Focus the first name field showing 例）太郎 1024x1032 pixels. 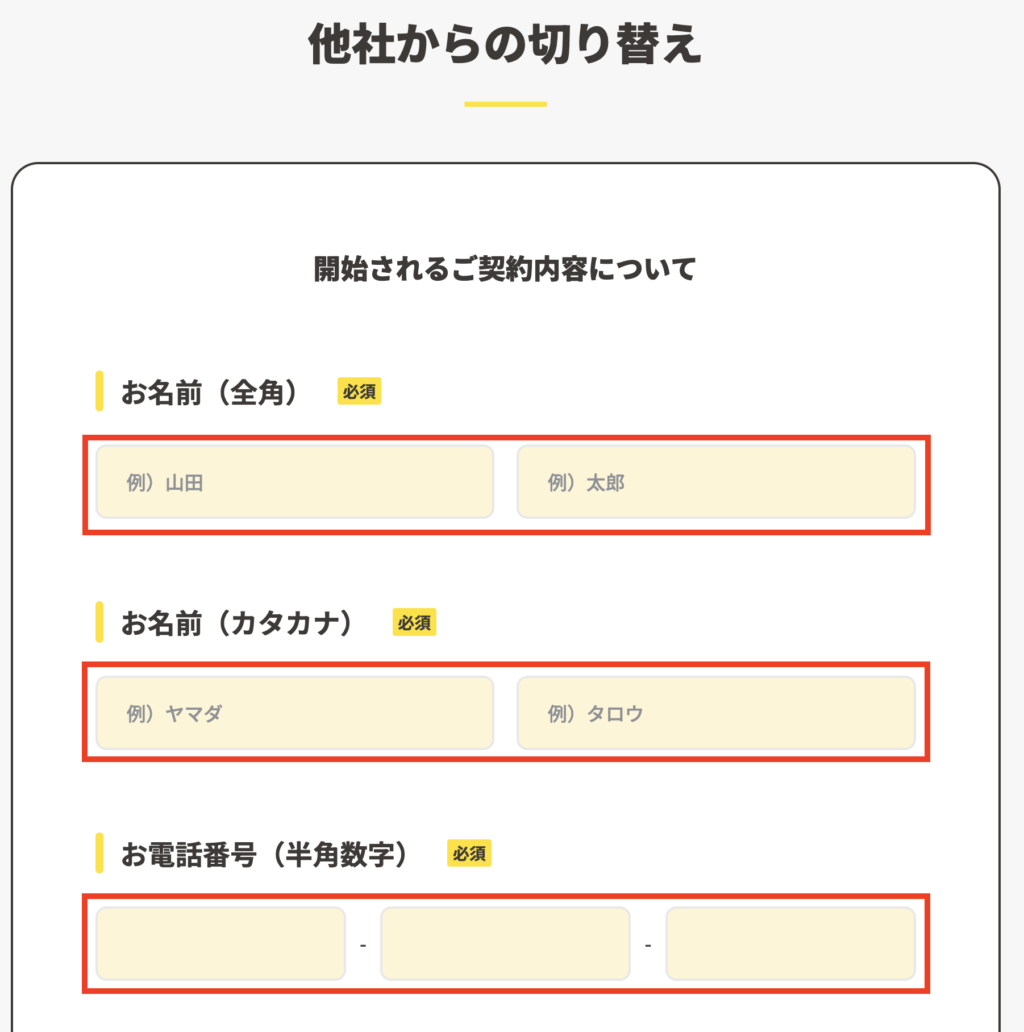[715, 483]
